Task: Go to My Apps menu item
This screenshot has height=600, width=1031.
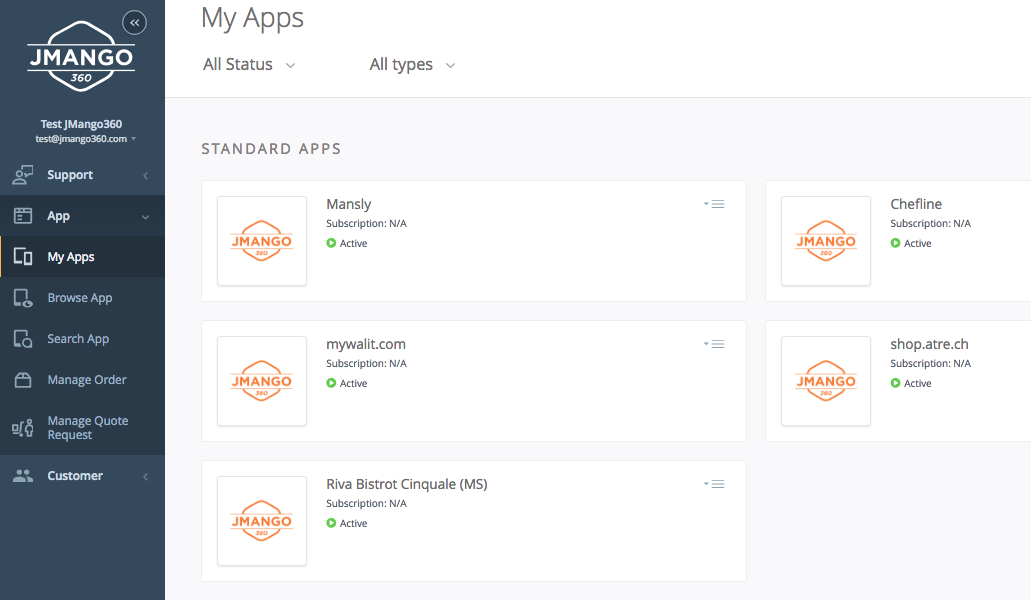Action: tap(82, 257)
